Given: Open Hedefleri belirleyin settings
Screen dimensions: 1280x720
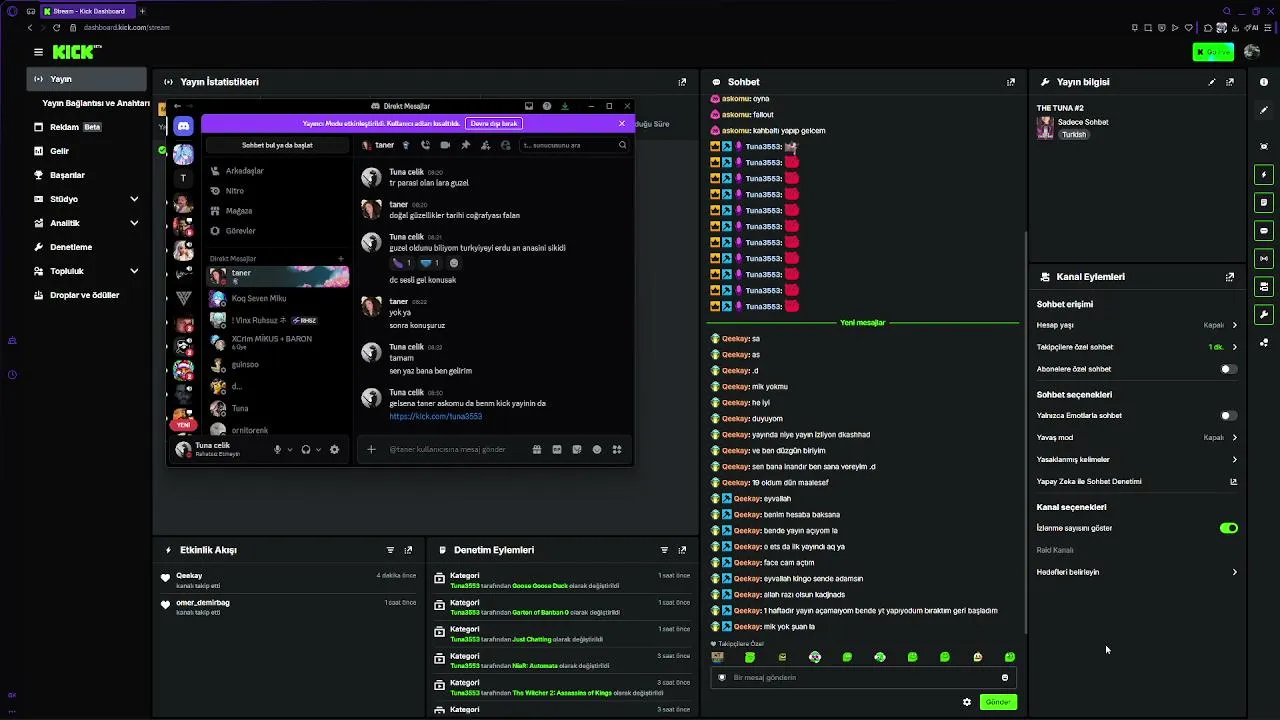Looking at the screenshot, I should coord(1137,573).
